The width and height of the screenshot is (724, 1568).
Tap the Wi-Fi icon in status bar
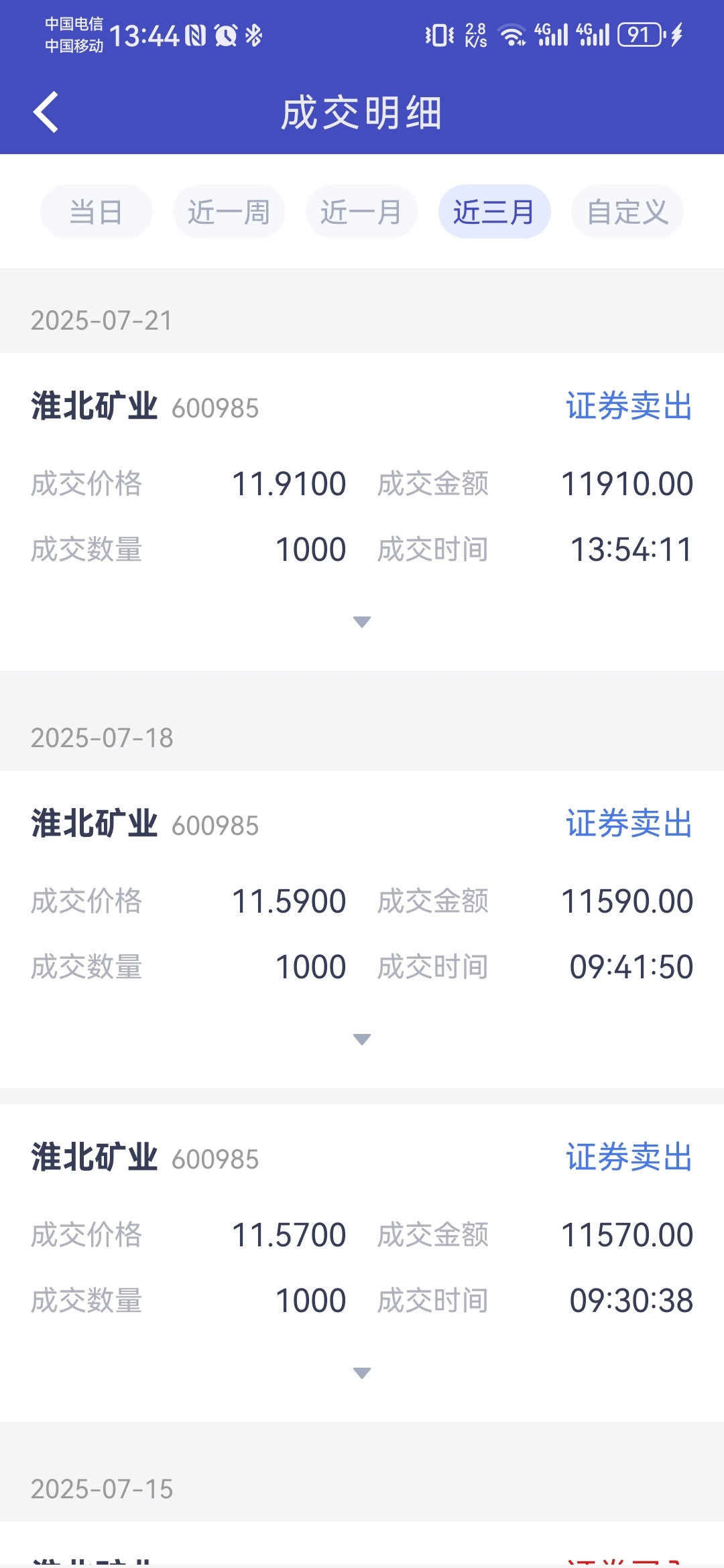[x=513, y=35]
